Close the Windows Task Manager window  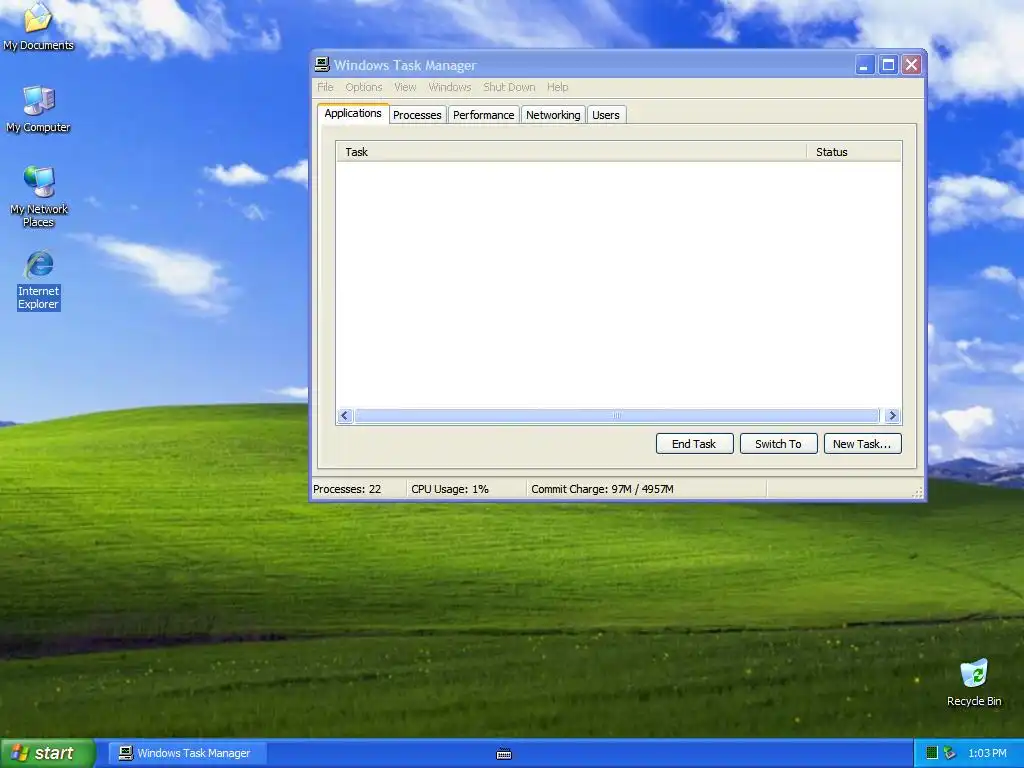coord(911,65)
